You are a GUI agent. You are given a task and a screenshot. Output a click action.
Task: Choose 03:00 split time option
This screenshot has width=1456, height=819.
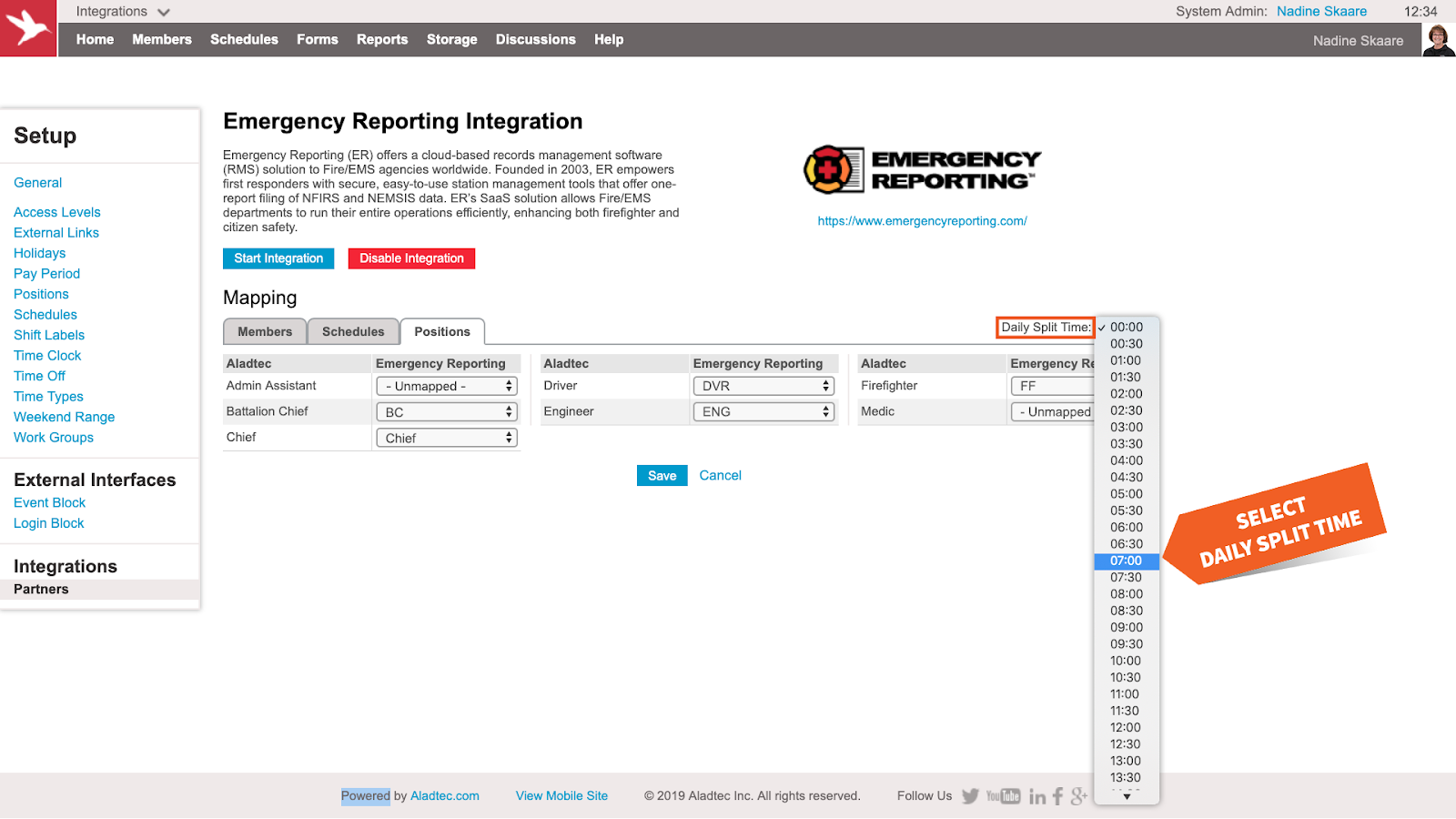(1127, 428)
